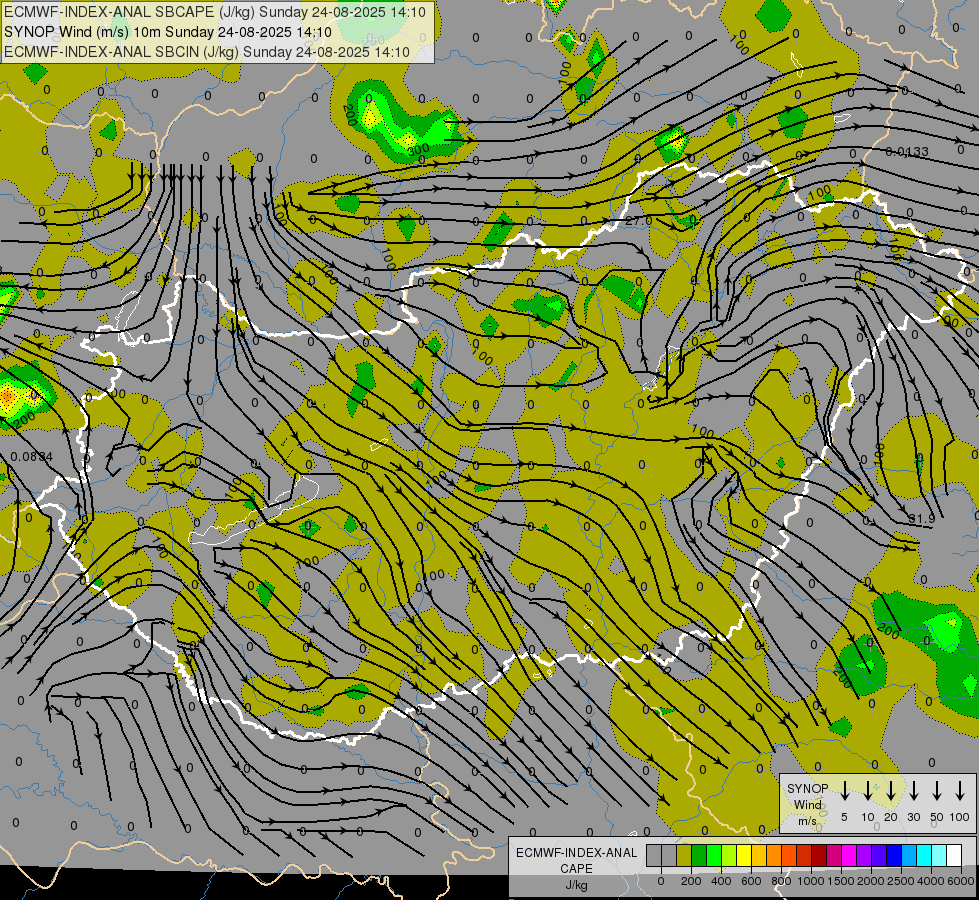
Task: Click the 50 speed label in wind legend
Action: coord(937,817)
